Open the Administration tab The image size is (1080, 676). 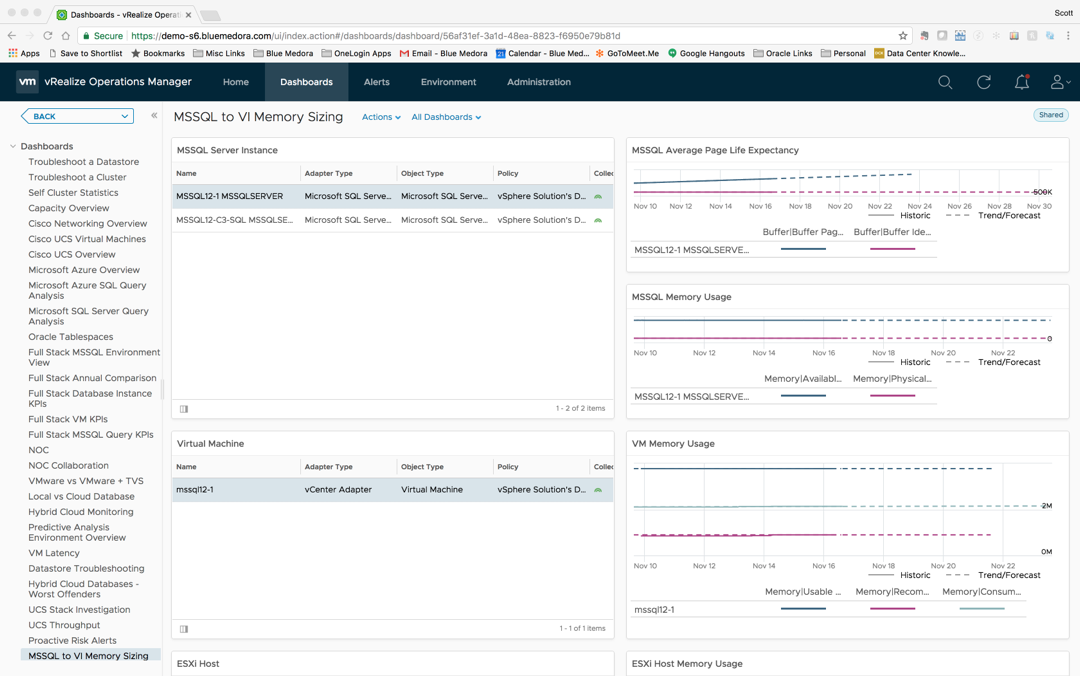(538, 82)
